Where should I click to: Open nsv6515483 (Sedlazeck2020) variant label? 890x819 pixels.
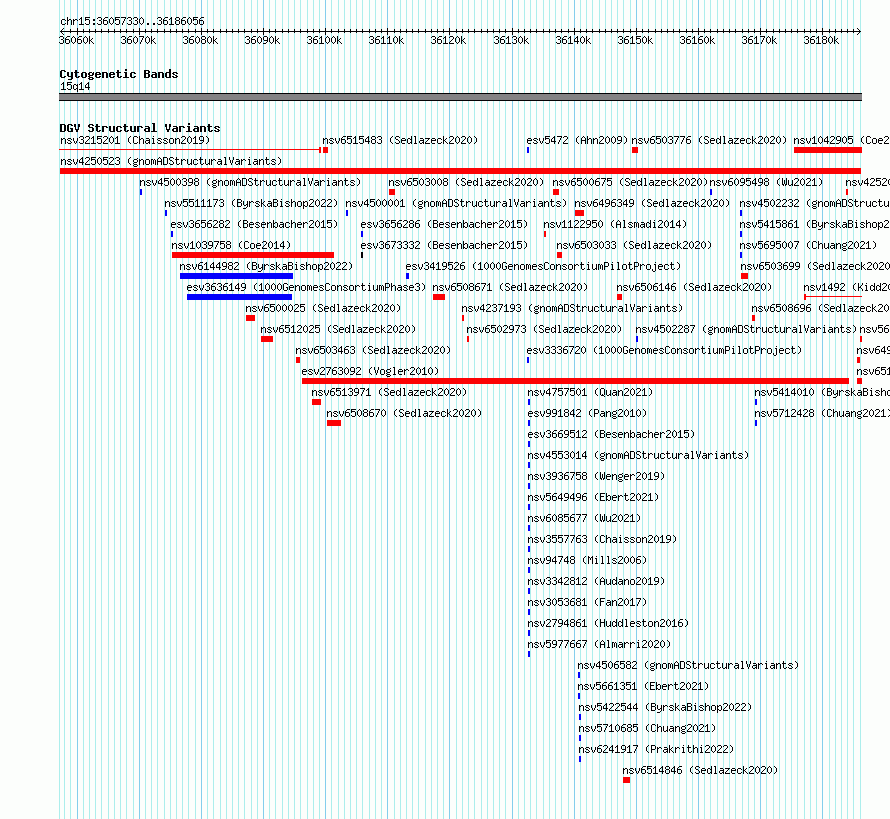click(400, 140)
